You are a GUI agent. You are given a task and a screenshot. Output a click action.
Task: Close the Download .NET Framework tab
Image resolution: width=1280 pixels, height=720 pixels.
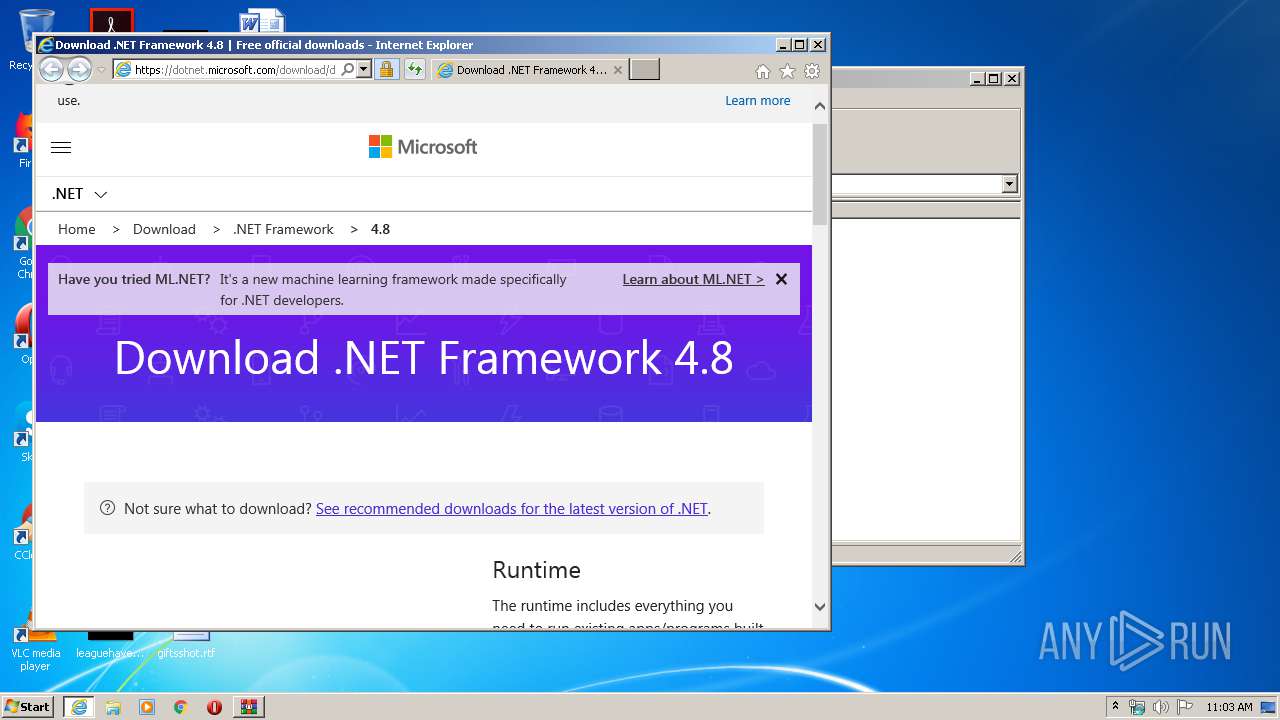click(x=617, y=70)
